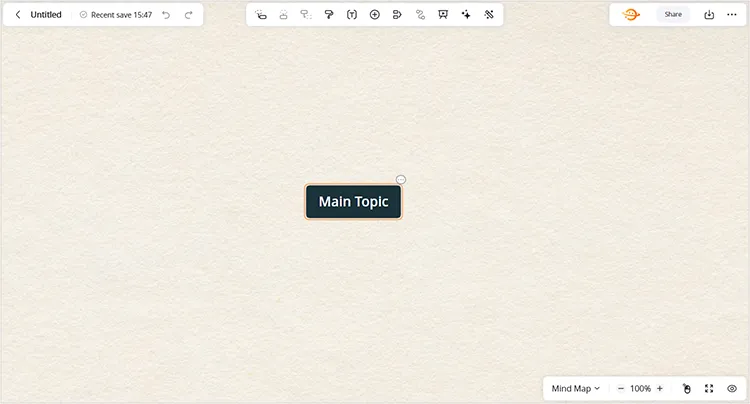The width and height of the screenshot is (750, 404).
Task: Open AI sparkle assistant
Action: (466, 15)
